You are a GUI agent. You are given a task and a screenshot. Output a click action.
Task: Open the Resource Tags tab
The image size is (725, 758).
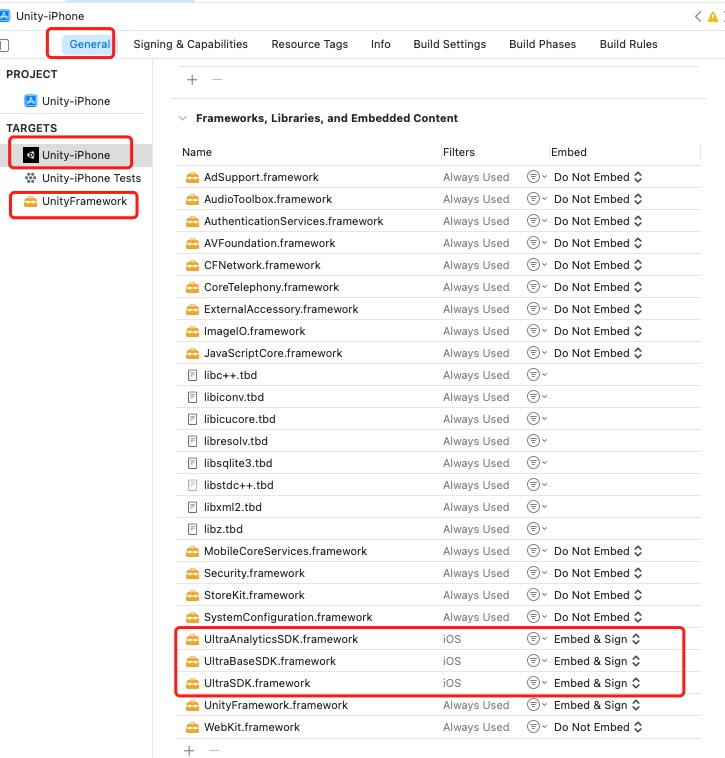(309, 44)
